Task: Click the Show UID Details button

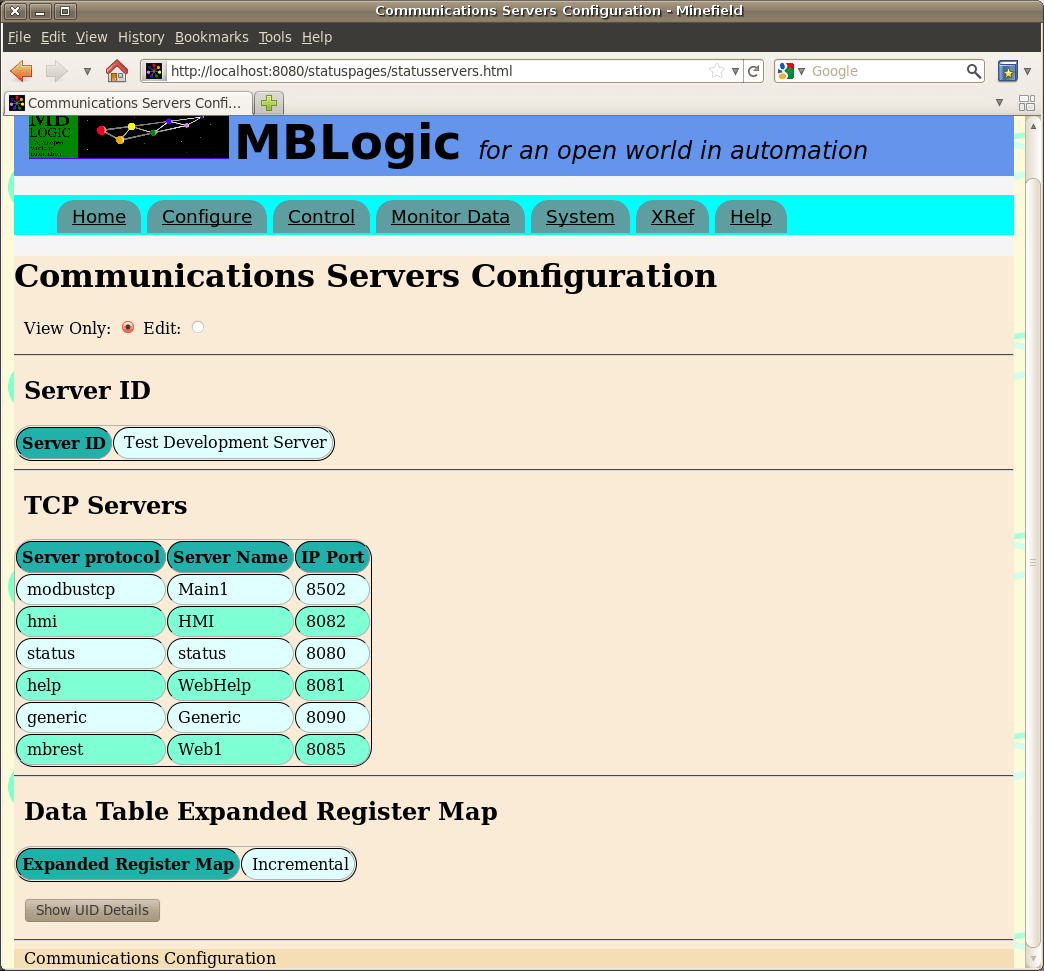Action: (x=93, y=910)
